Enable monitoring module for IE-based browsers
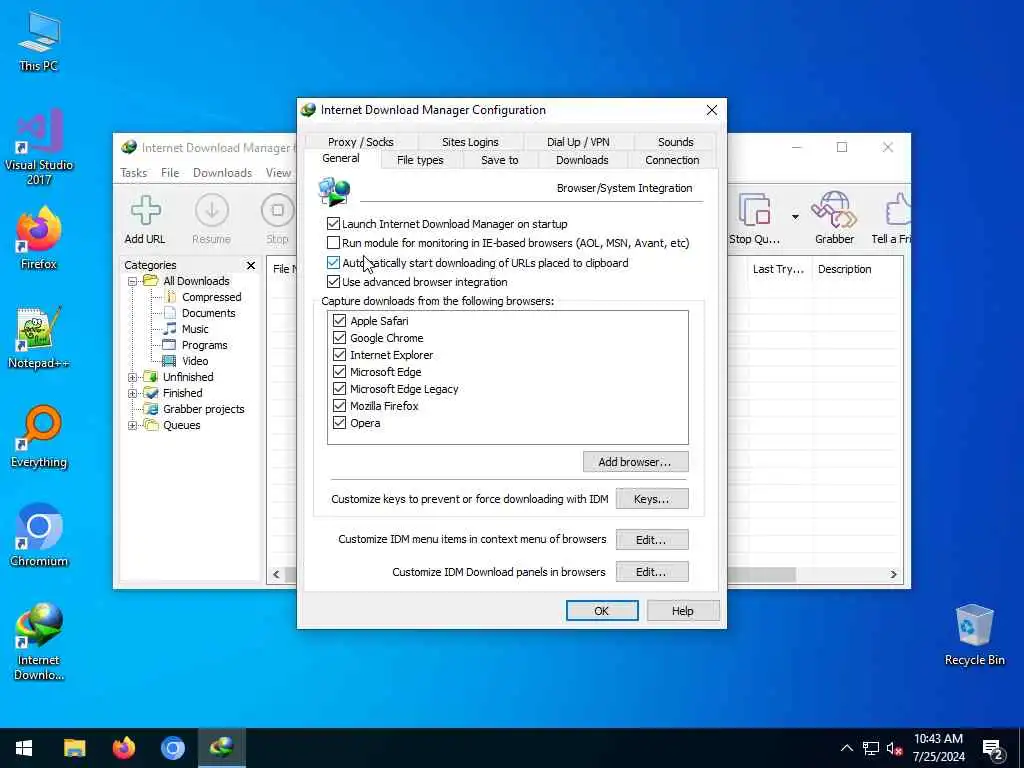The width and height of the screenshot is (1024, 768). pos(334,243)
